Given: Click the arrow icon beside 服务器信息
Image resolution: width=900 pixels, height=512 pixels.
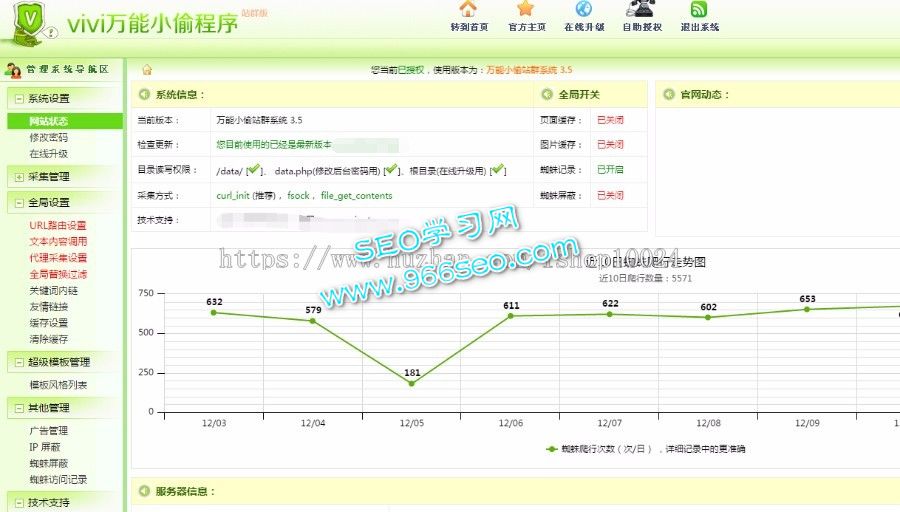Looking at the screenshot, I should pyautogui.click(x=144, y=491).
